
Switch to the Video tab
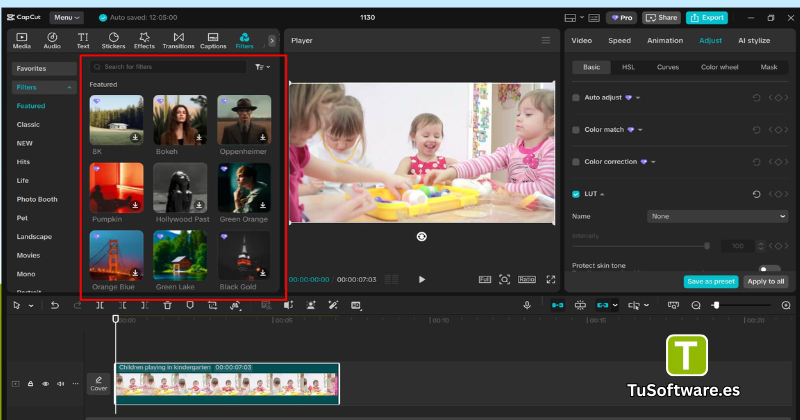(582, 40)
